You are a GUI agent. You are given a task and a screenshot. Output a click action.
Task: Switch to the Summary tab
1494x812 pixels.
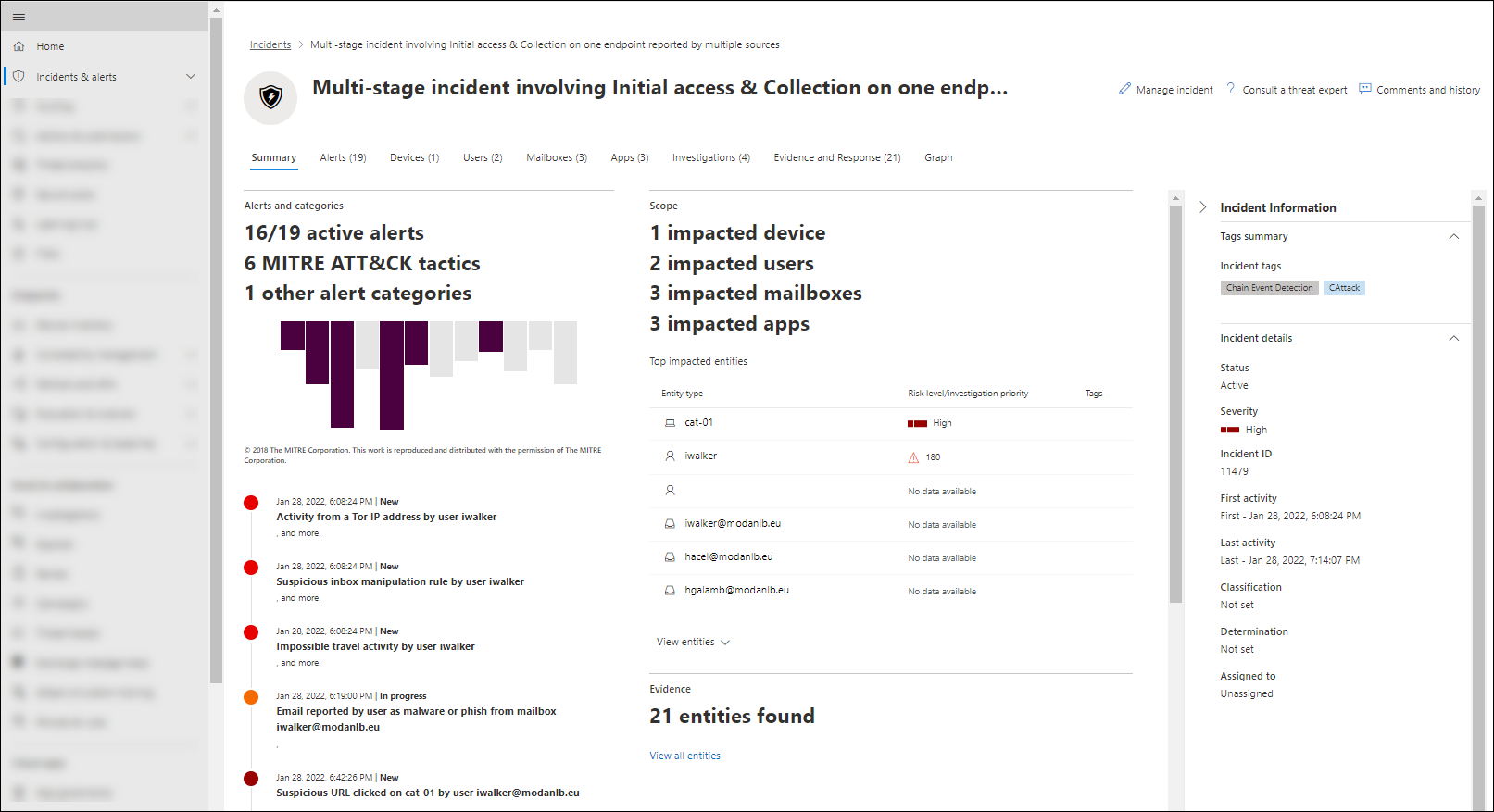coord(274,158)
